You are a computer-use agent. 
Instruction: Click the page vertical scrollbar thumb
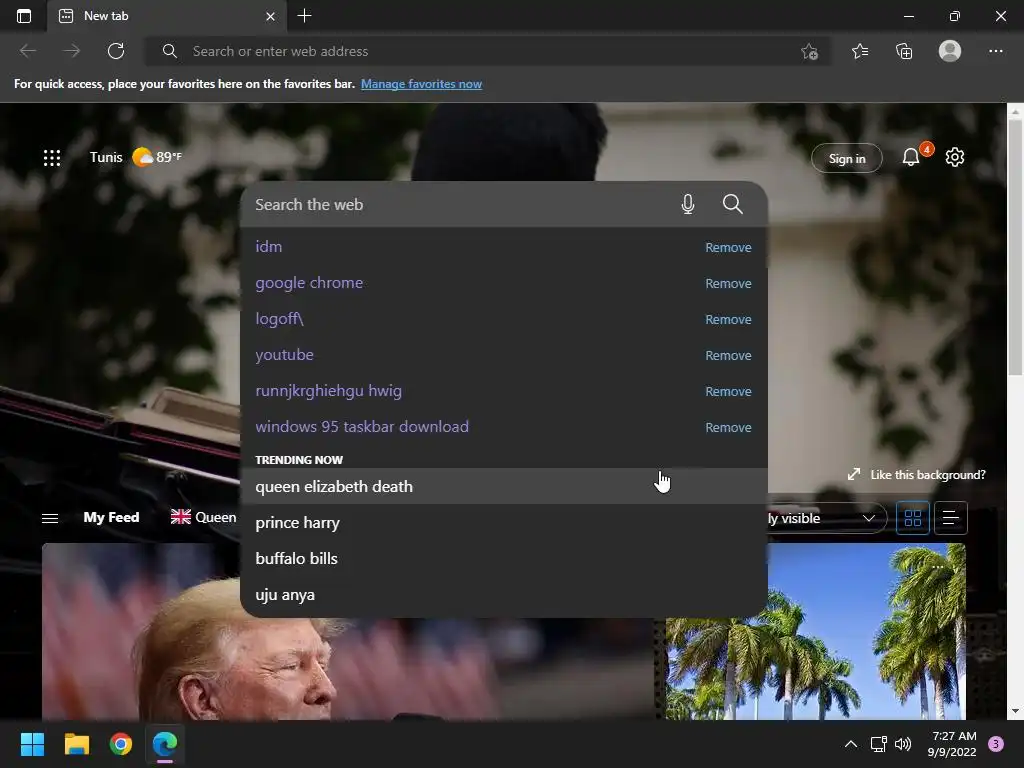point(1015,249)
